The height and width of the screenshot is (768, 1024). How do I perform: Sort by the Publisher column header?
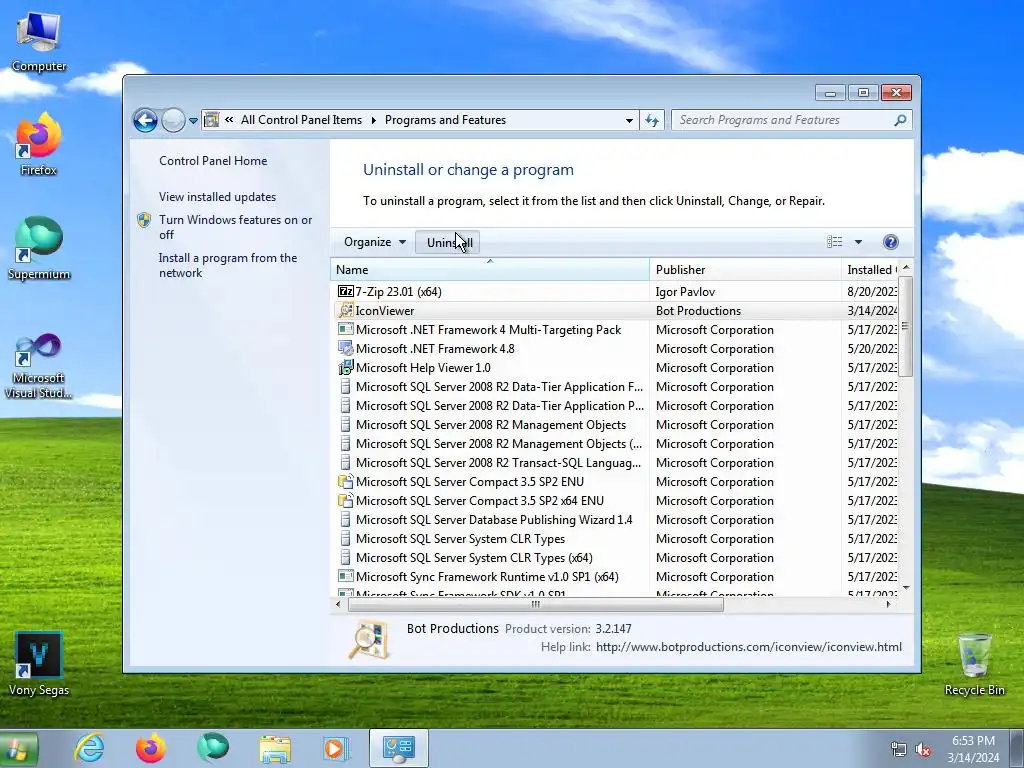(x=746, y=270)
